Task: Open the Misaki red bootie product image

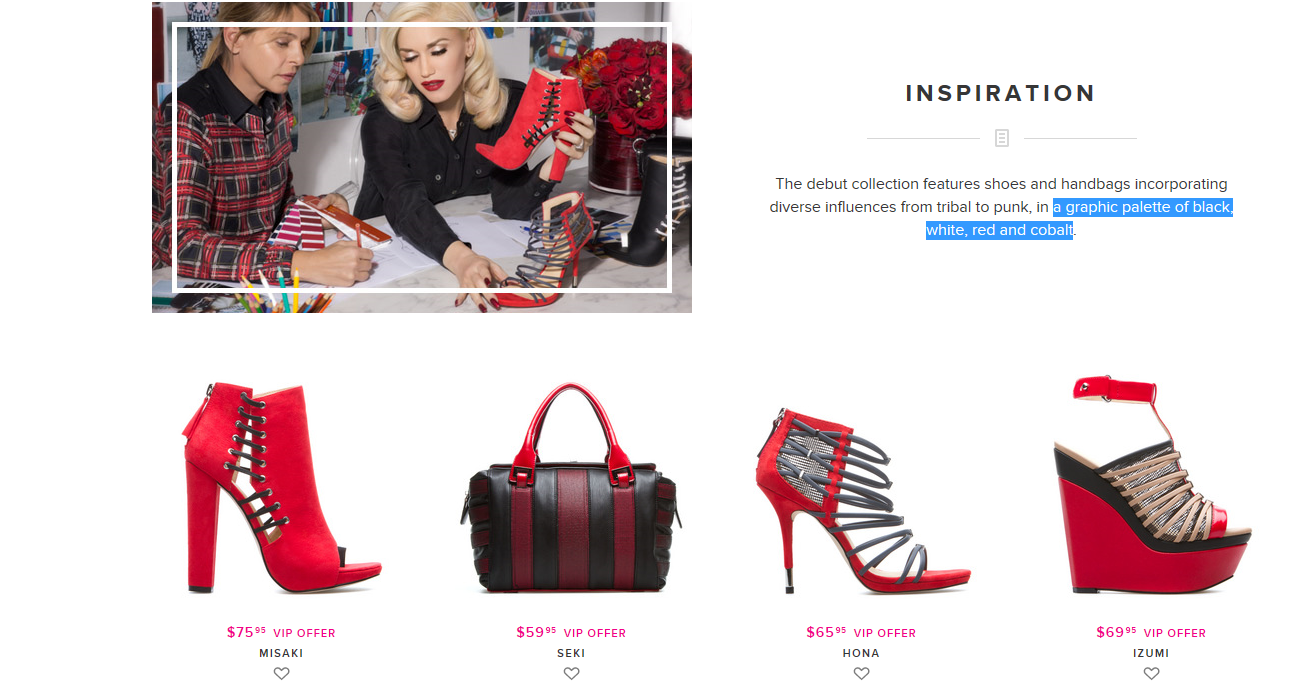Action: [x=282, y=489]
